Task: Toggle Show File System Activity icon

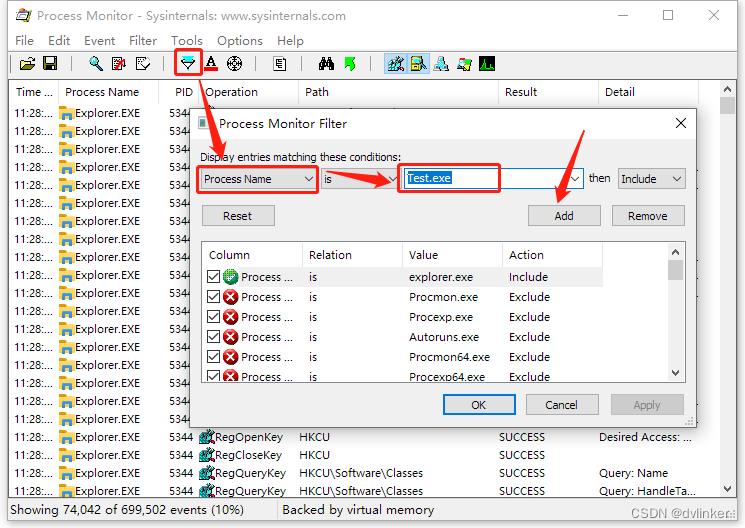Action: (x=418, y=64)
